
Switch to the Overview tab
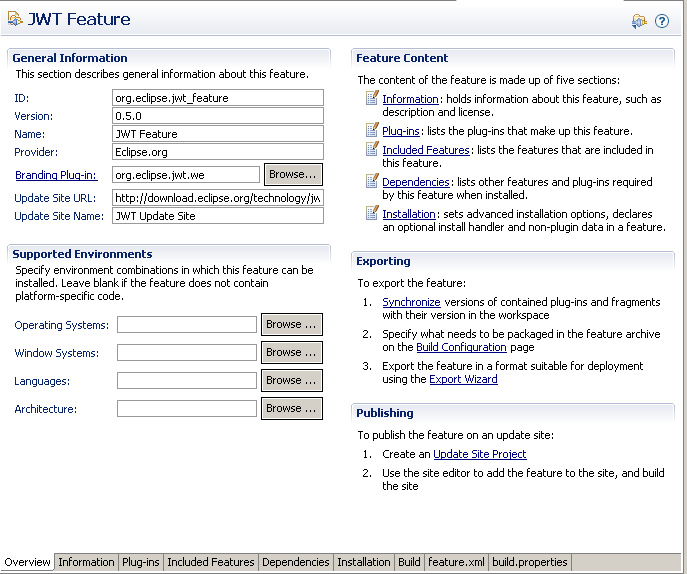tap(27, 562)
